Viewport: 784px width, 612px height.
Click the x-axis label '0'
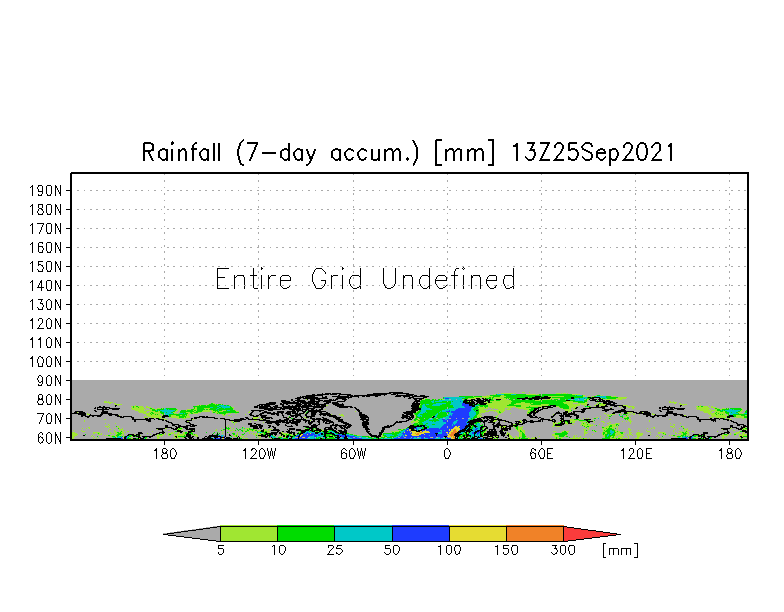tap(447, 454)
